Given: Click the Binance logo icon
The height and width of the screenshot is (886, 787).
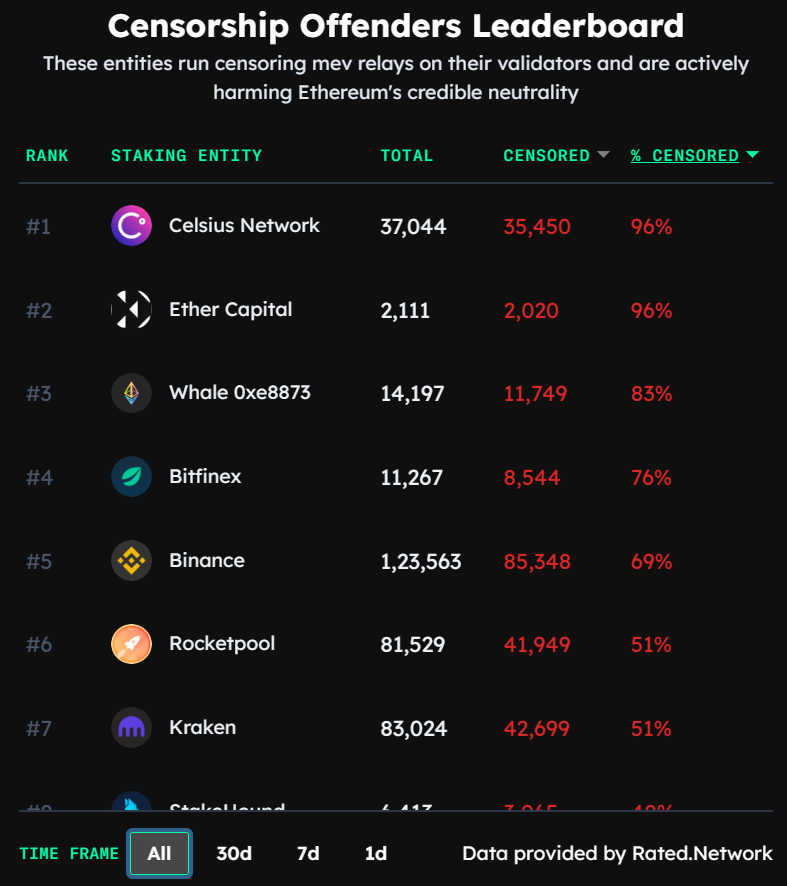Looking at the screenshot, I should 131,561.
